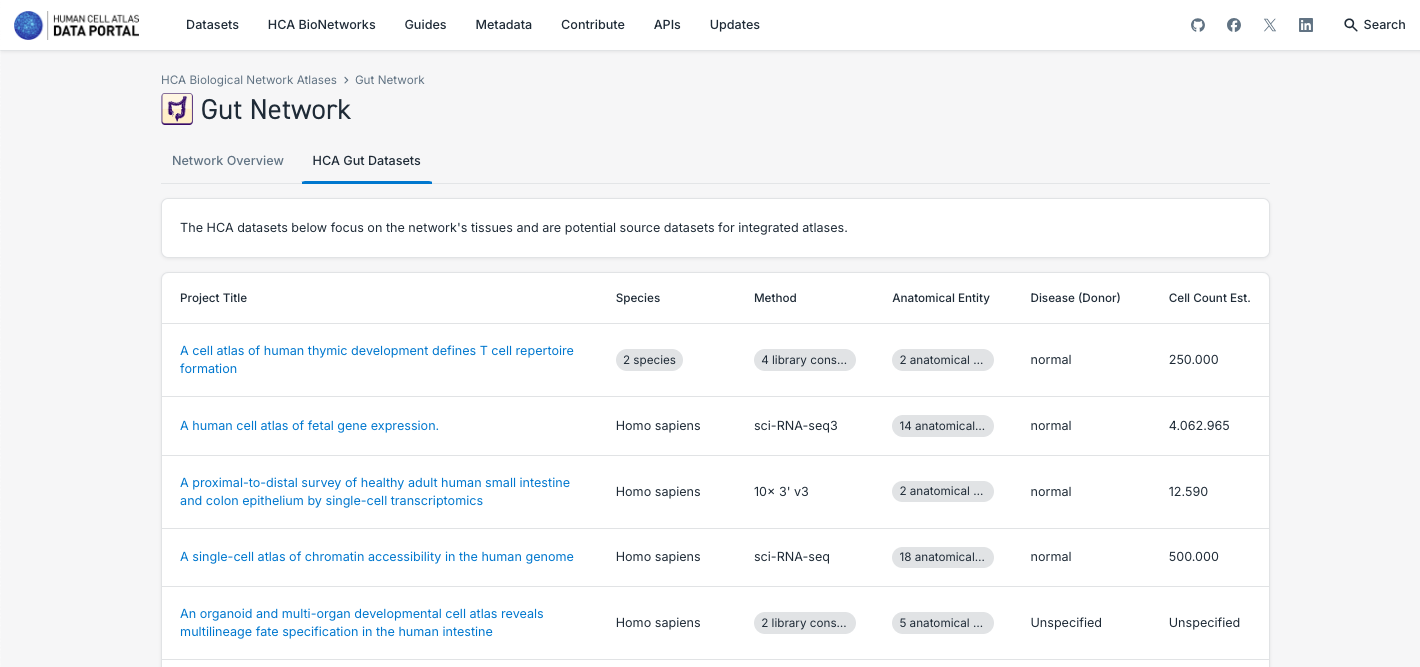Expand the '4 library cons...' method chip
The image size is (1420, 667).
(x=804, y=360)
